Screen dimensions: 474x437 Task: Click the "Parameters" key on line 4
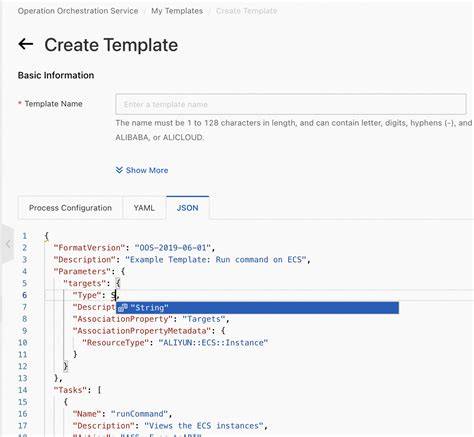82,272
